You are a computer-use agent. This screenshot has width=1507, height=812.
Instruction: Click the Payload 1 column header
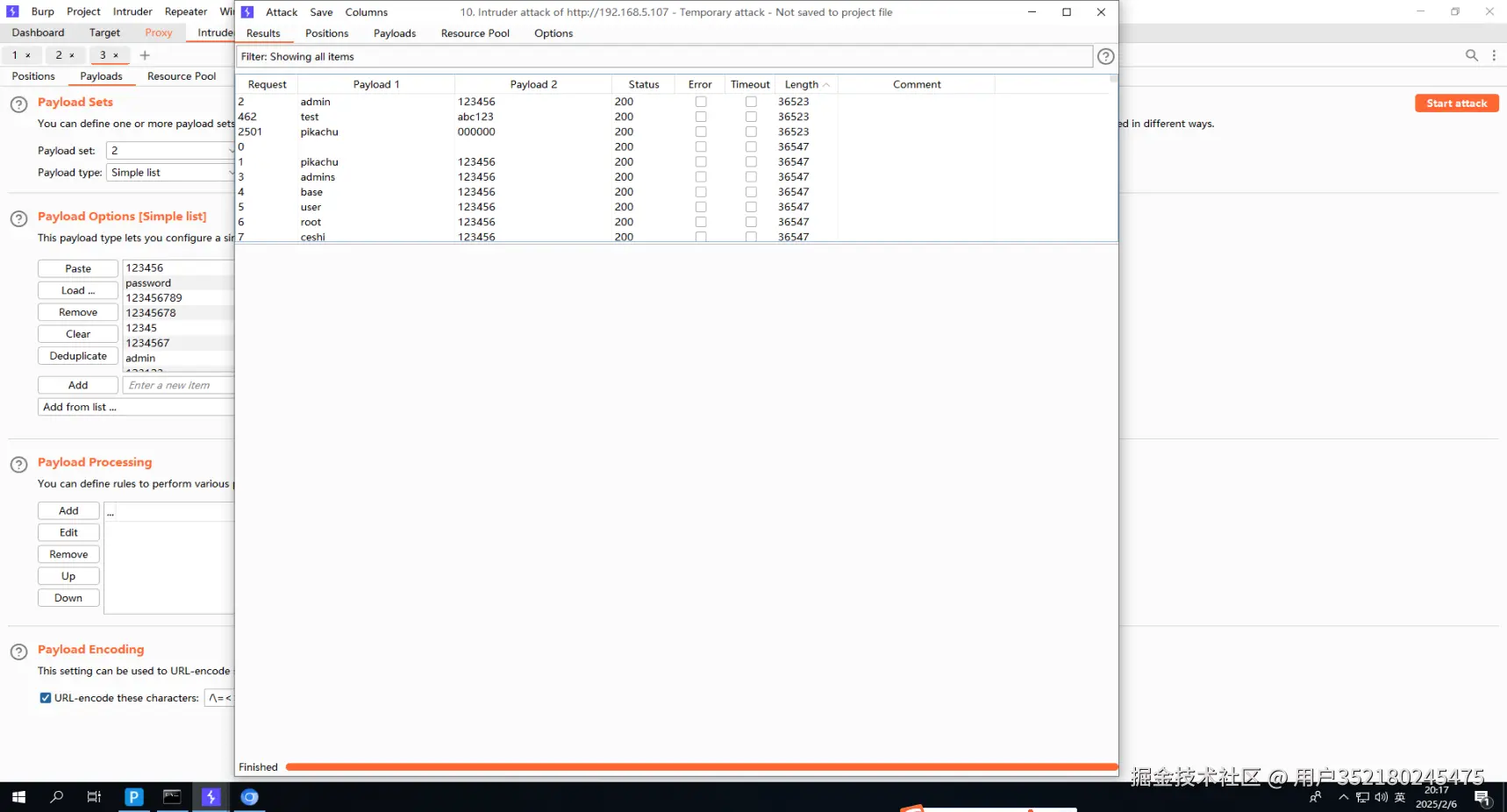(x=376, y=84)
